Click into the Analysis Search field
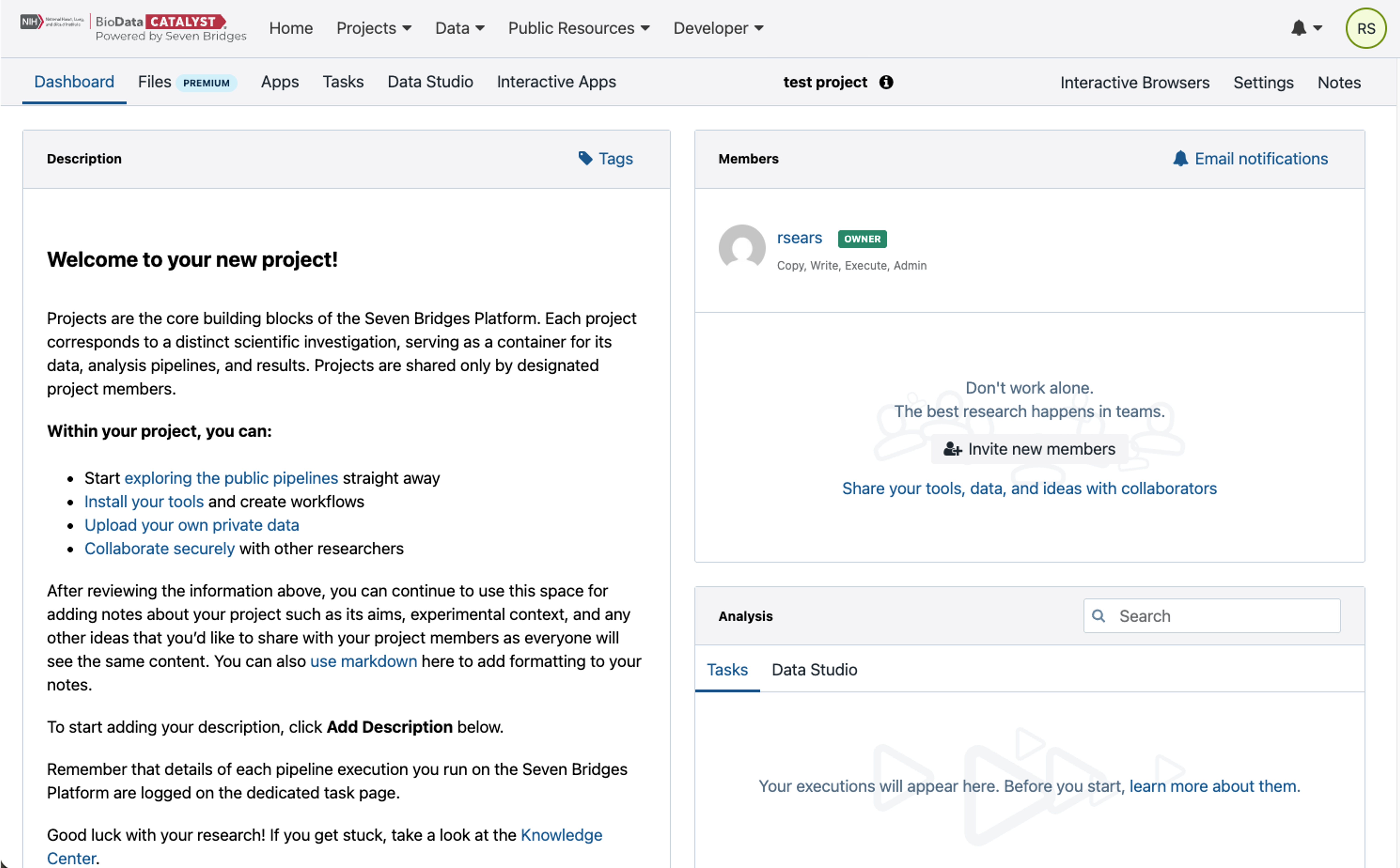 click(x=1223, y=616)
